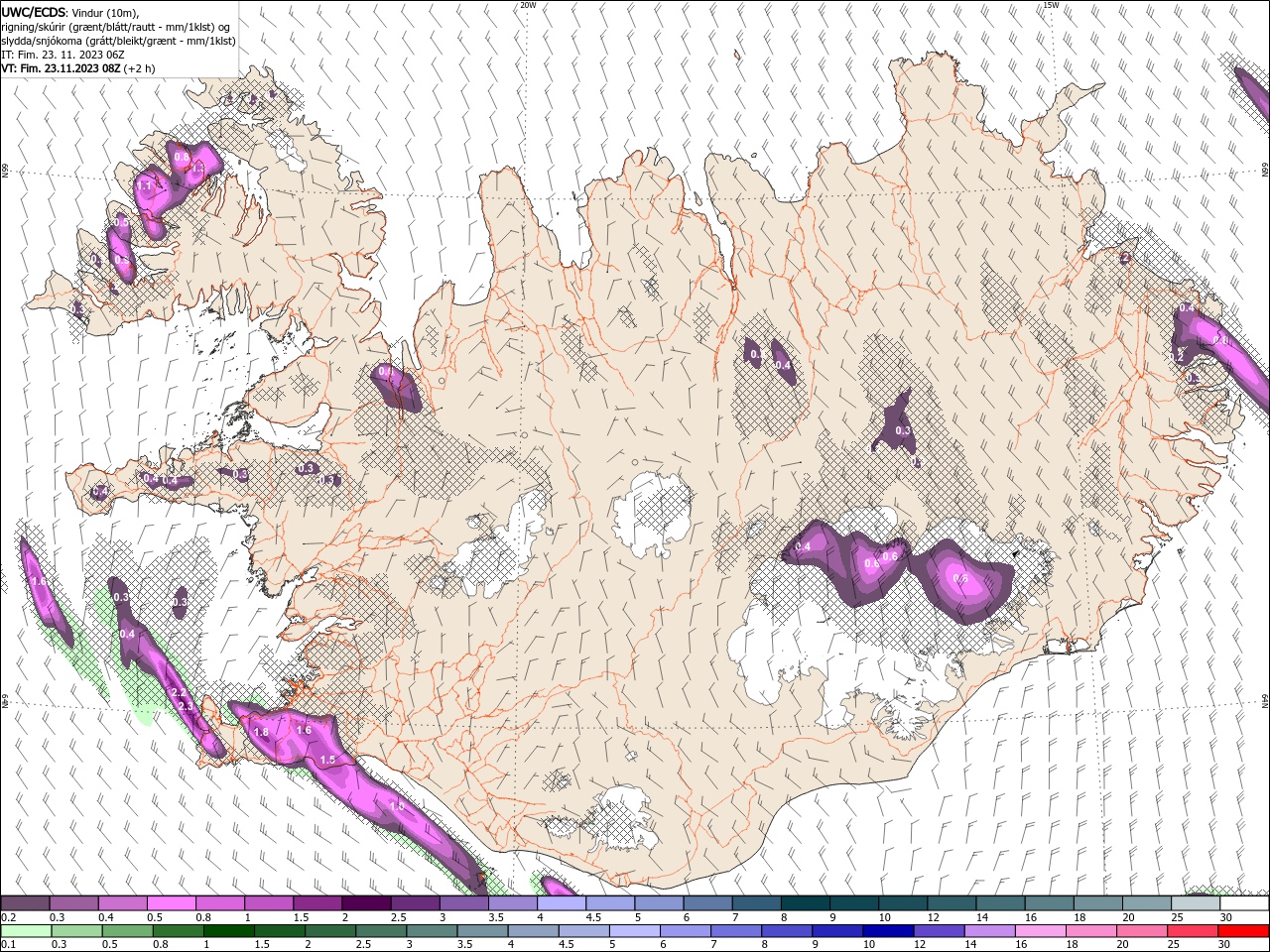The image size is (1270, 952).
Task: Click the 0.2–0.3 dark mauve snow legend swatch
Action: point(25,903)
